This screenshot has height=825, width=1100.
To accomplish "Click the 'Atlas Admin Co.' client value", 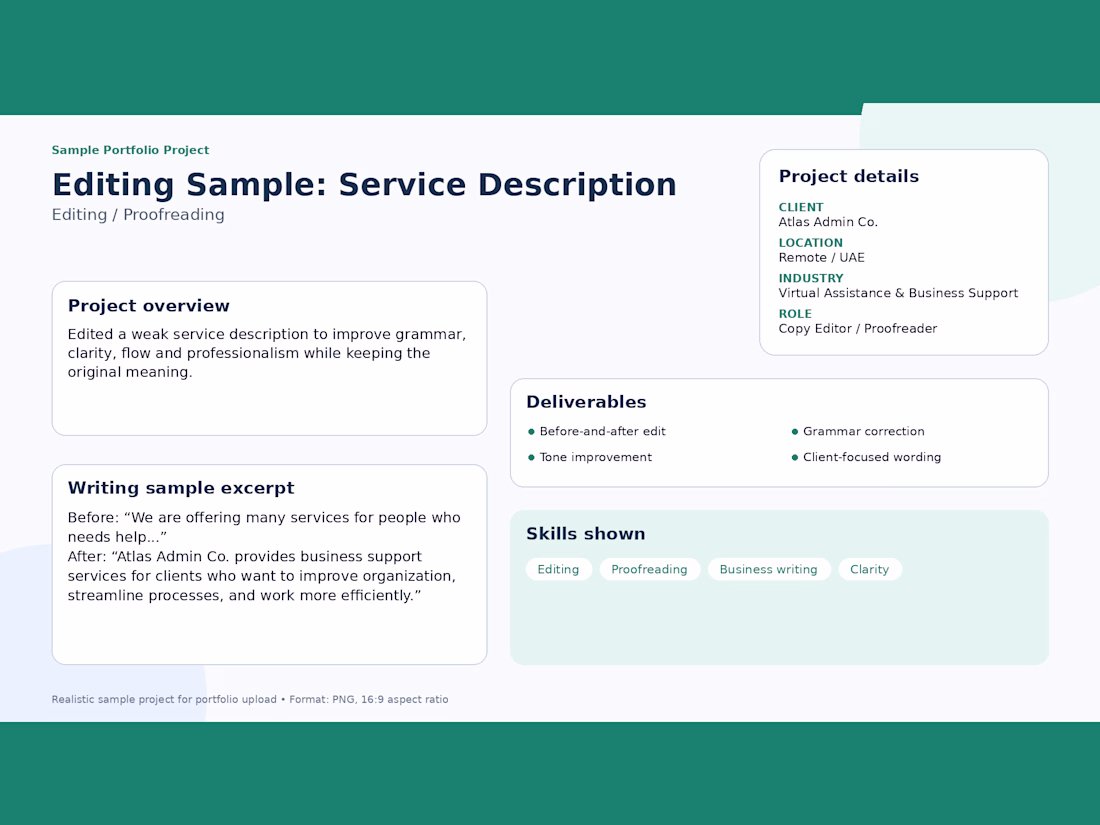I will coord(828,222).
